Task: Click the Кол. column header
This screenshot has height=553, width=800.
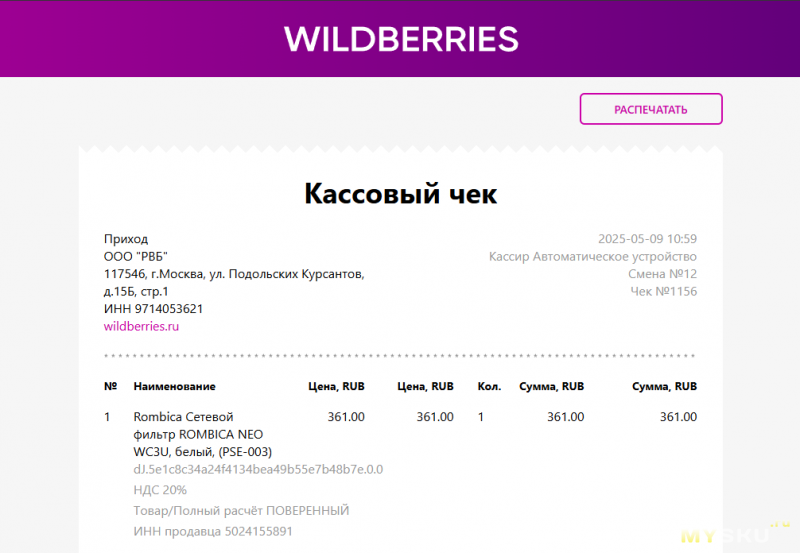Action: point(489,386)
